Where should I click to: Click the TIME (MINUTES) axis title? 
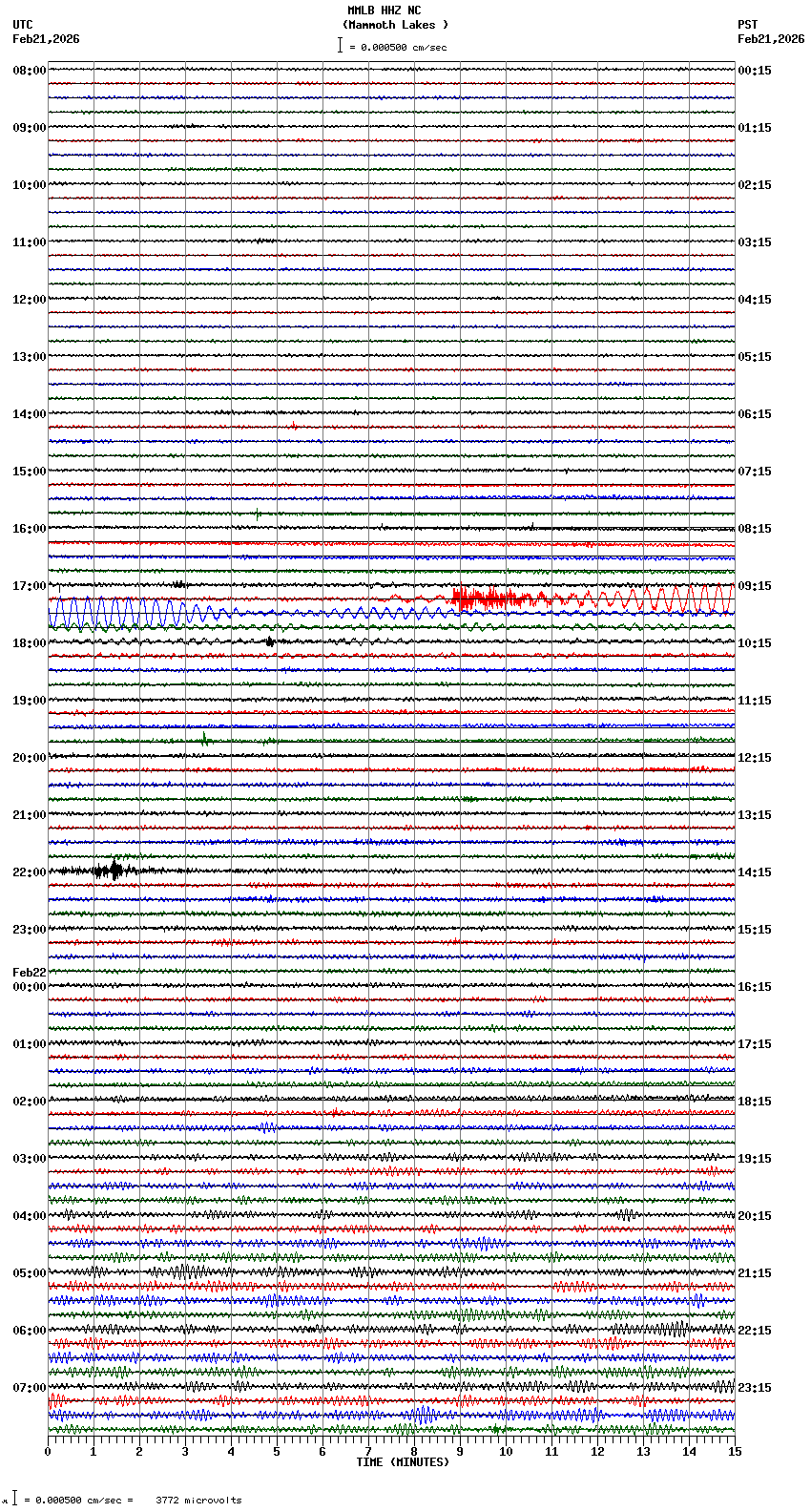pyautogui.click(x=402, y=1462)
